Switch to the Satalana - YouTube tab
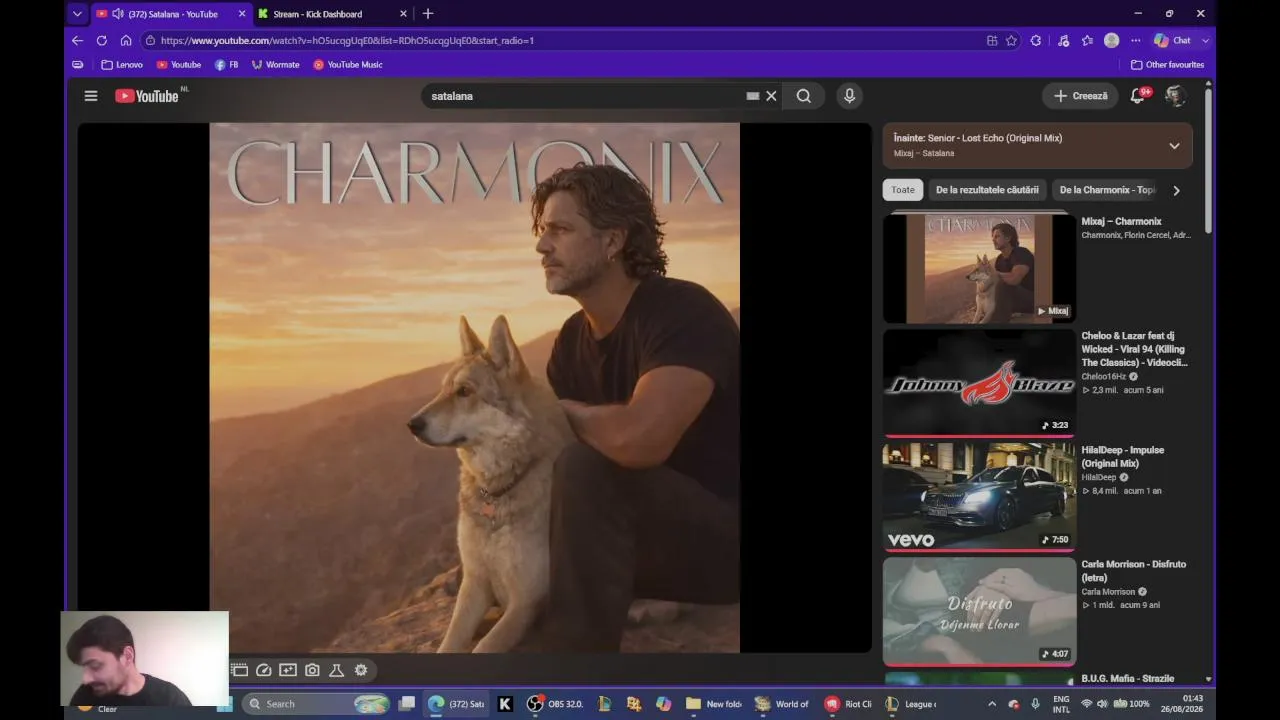Image resolution: width=1280 pixels, height=720 pixels. [171, 14]
